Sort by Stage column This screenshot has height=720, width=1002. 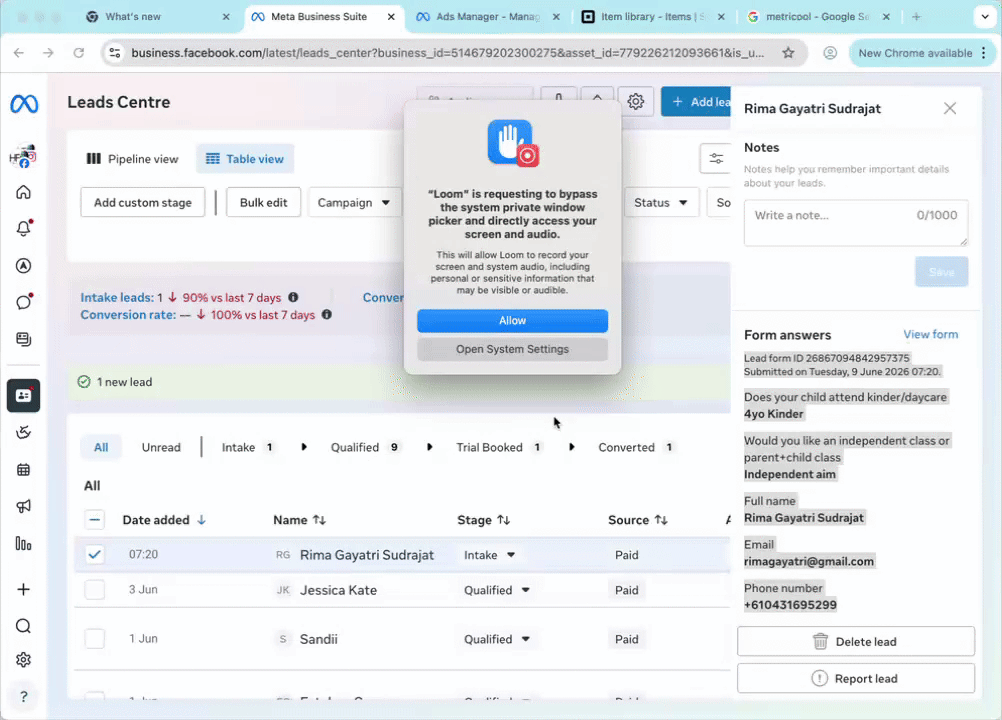click(x=484, y=520)
